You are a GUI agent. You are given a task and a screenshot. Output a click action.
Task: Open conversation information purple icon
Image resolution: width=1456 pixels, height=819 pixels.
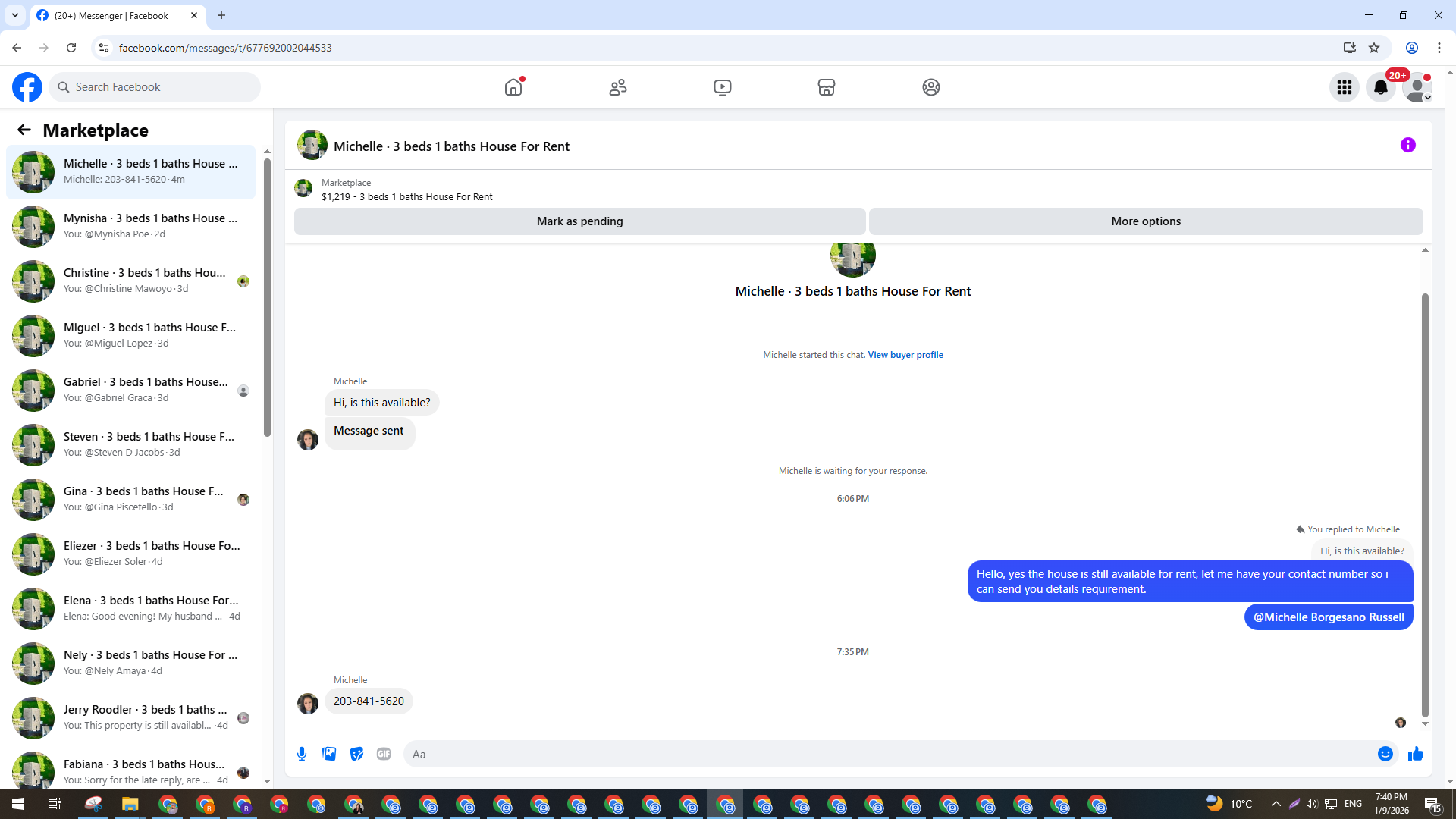coord(1407,145)
